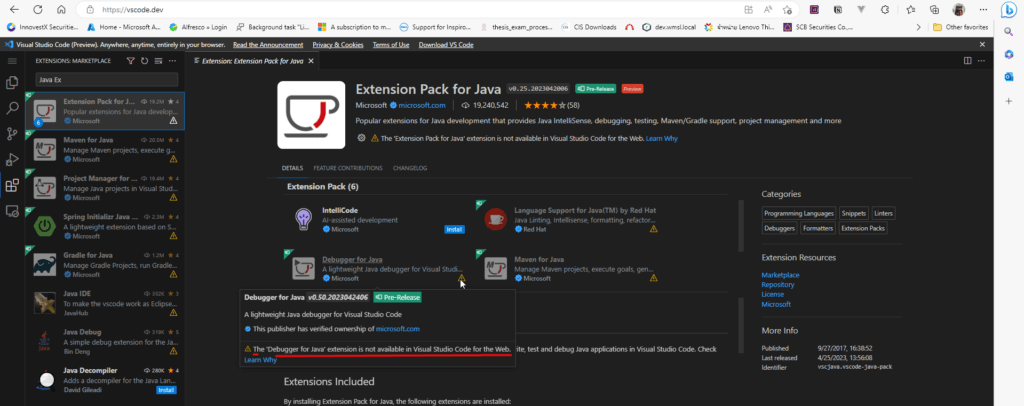Open the Search view in activity bar
This screenshot has width=1024, height=406.
click(x=11, y=108)
